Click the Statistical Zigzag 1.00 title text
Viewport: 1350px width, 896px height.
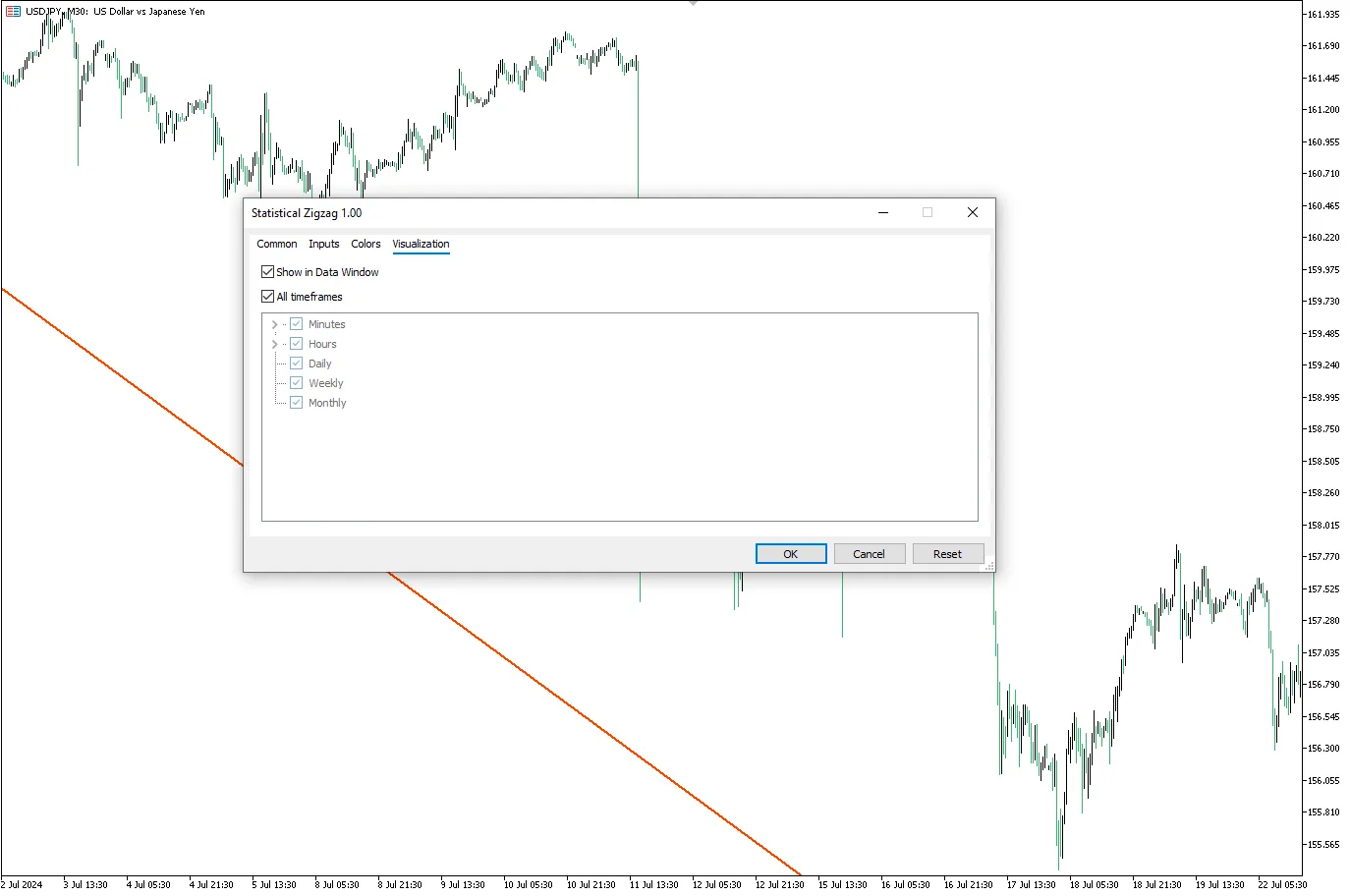[307, 213]
